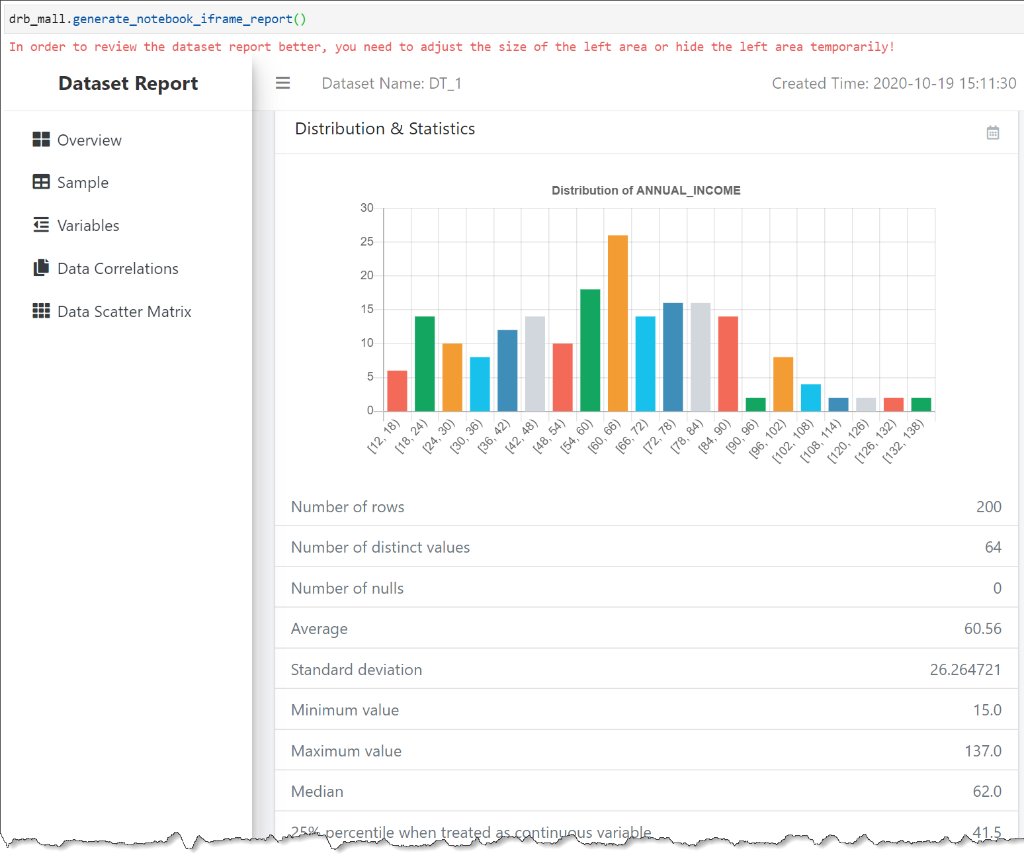Click the Minimum value label
The height and width of the screenshot is (863, 1024).
[345, 710]
